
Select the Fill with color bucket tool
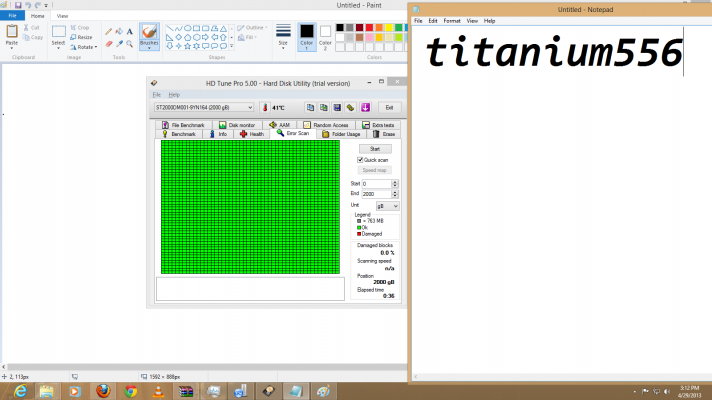point(119,31)
